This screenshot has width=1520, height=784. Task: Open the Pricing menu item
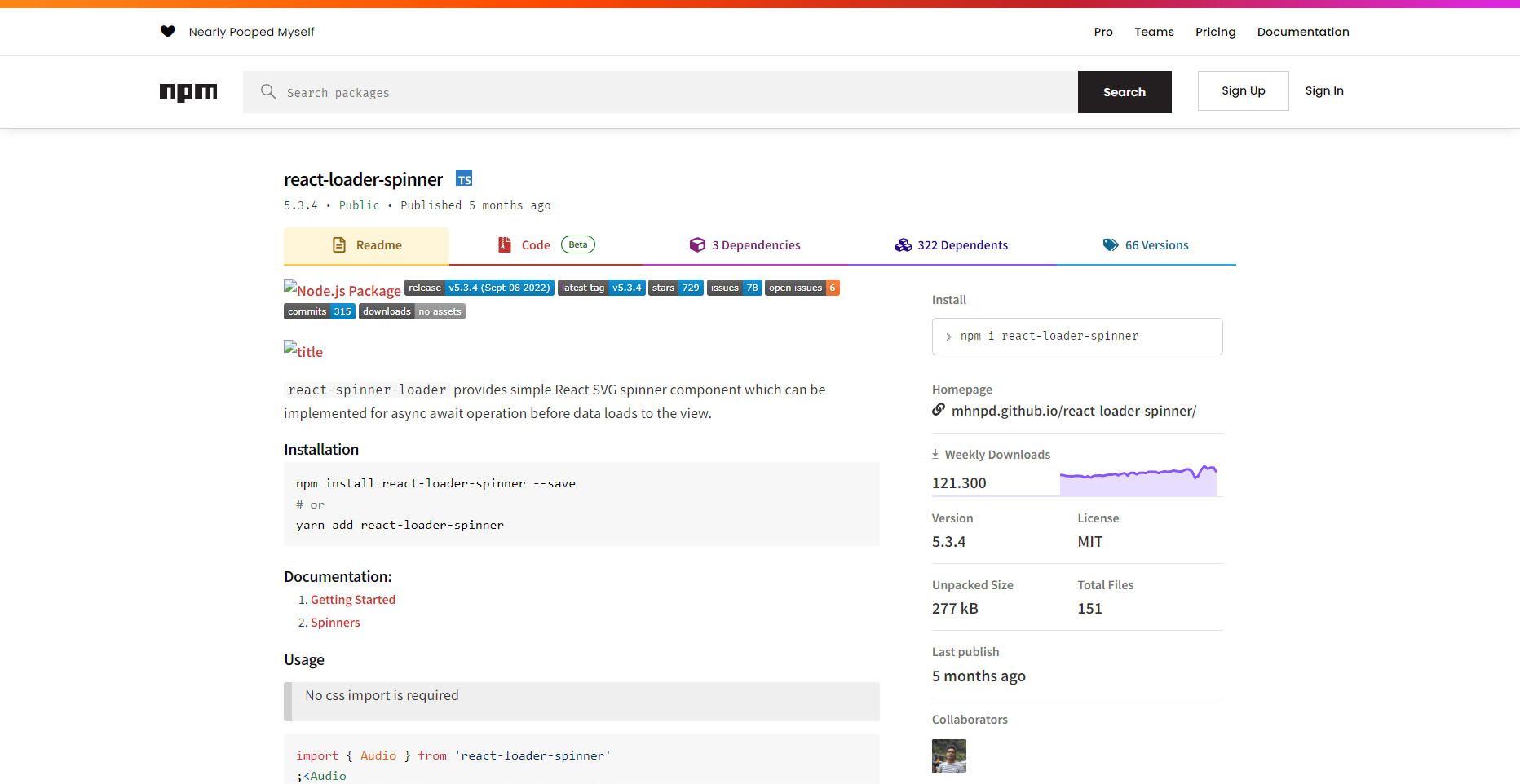pos(1216,32)
